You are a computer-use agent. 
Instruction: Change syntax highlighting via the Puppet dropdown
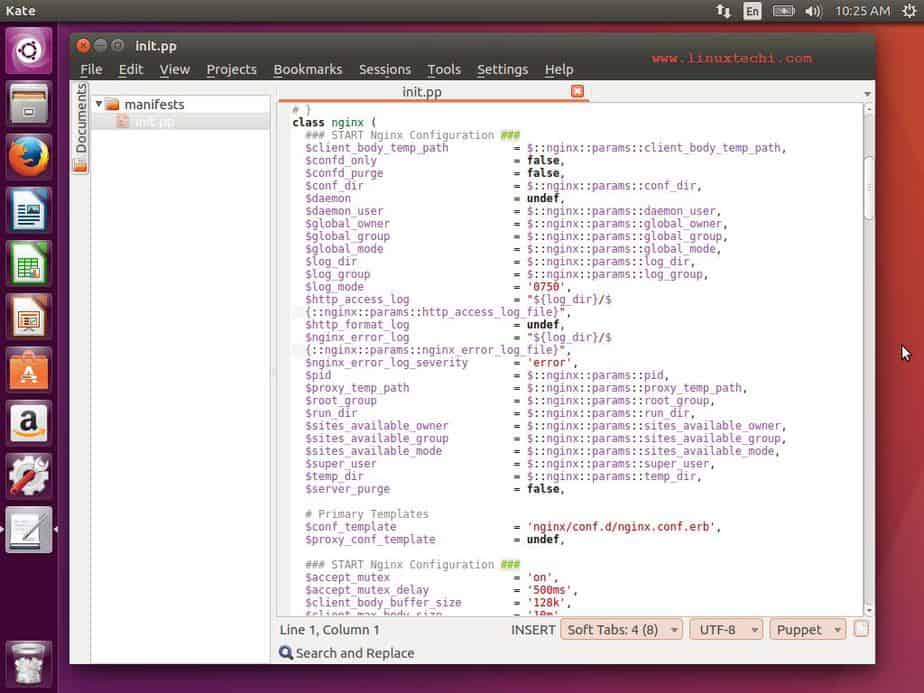807,629
